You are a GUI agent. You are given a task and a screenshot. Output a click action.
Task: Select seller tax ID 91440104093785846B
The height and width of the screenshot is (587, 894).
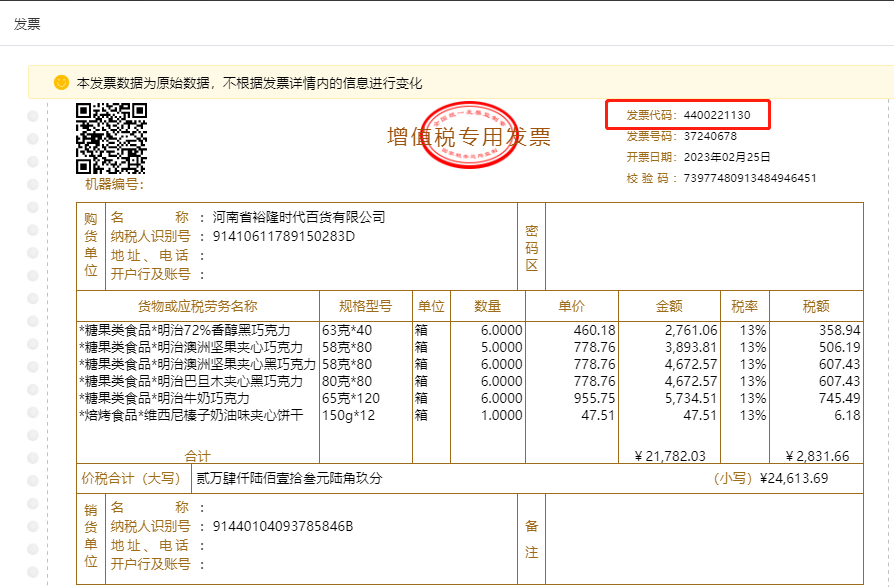pos(283,526)
